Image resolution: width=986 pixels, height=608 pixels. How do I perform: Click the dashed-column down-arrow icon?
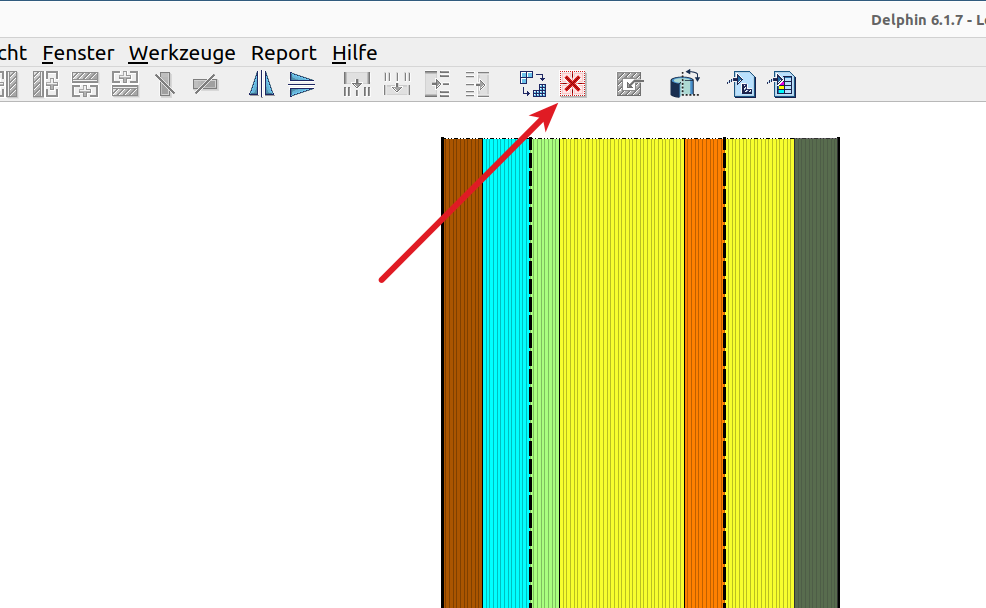397,84
